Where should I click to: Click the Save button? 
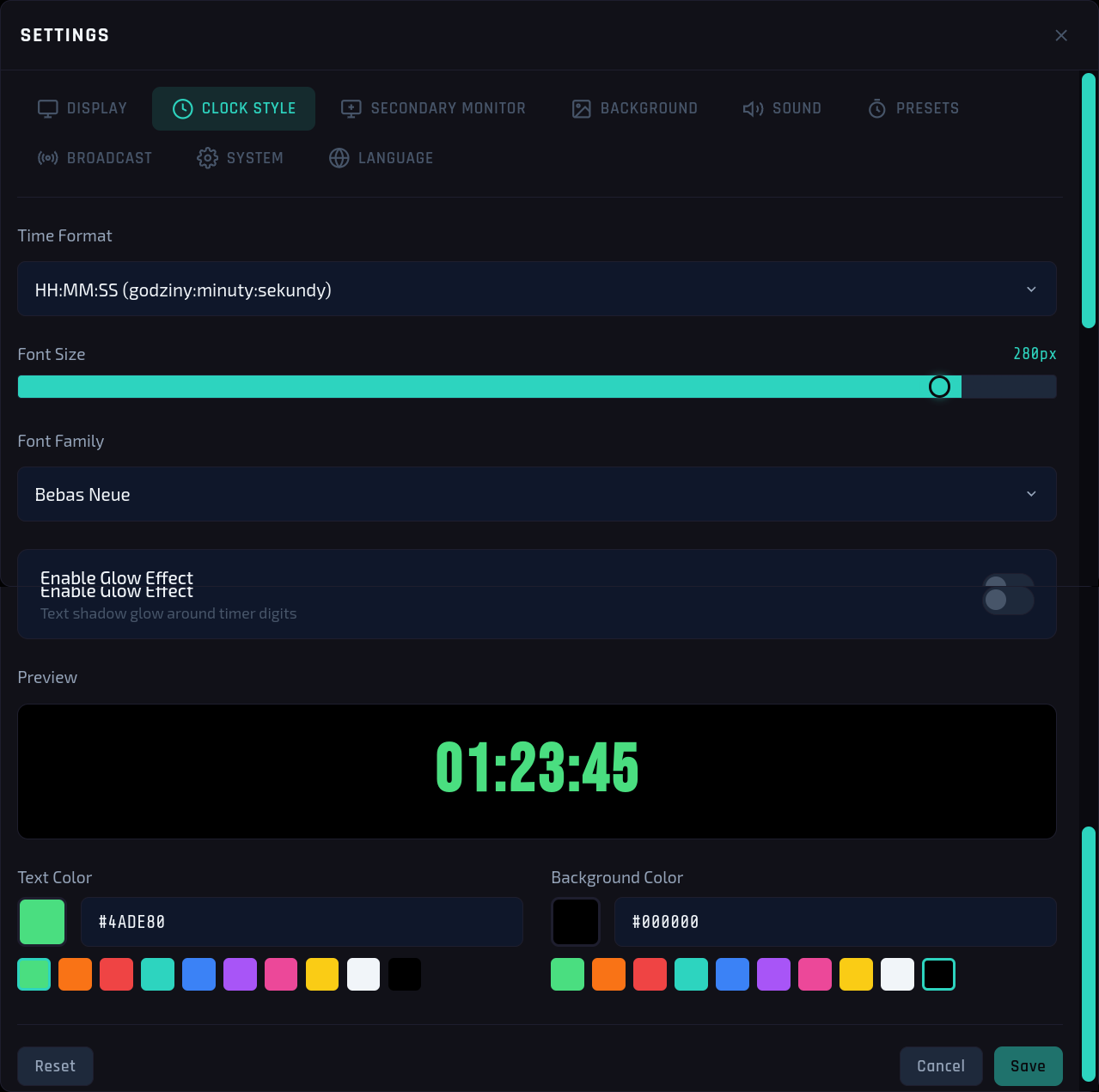coord(1029,1066)
